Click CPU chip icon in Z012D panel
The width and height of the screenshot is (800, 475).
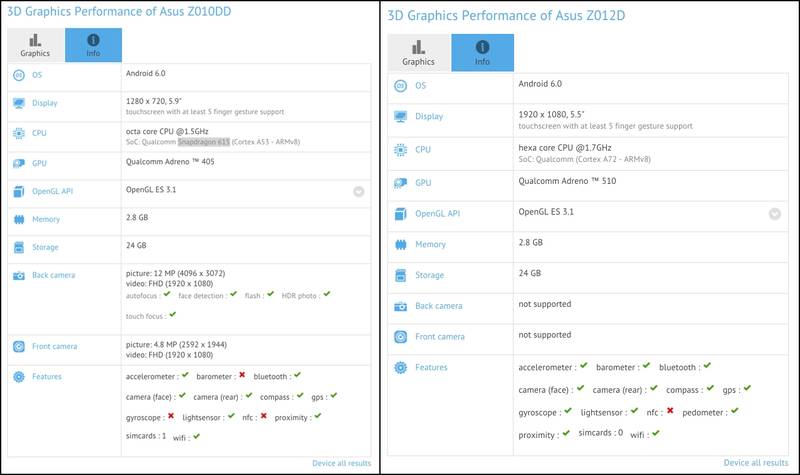click(x=401, y=149)
